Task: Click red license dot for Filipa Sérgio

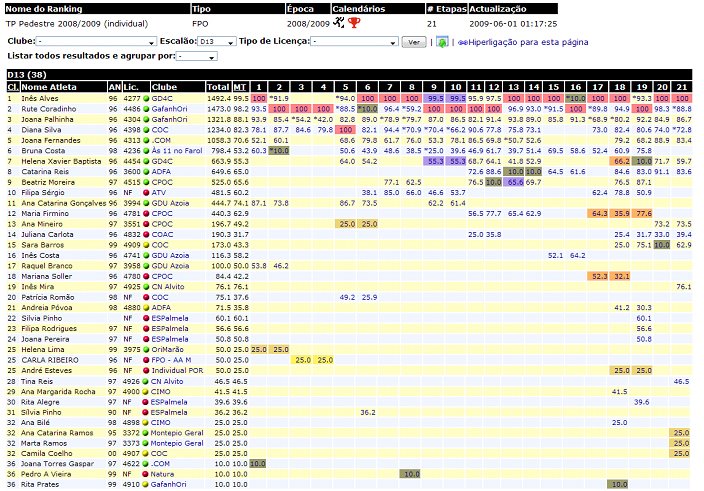Action: coord(145,193)
